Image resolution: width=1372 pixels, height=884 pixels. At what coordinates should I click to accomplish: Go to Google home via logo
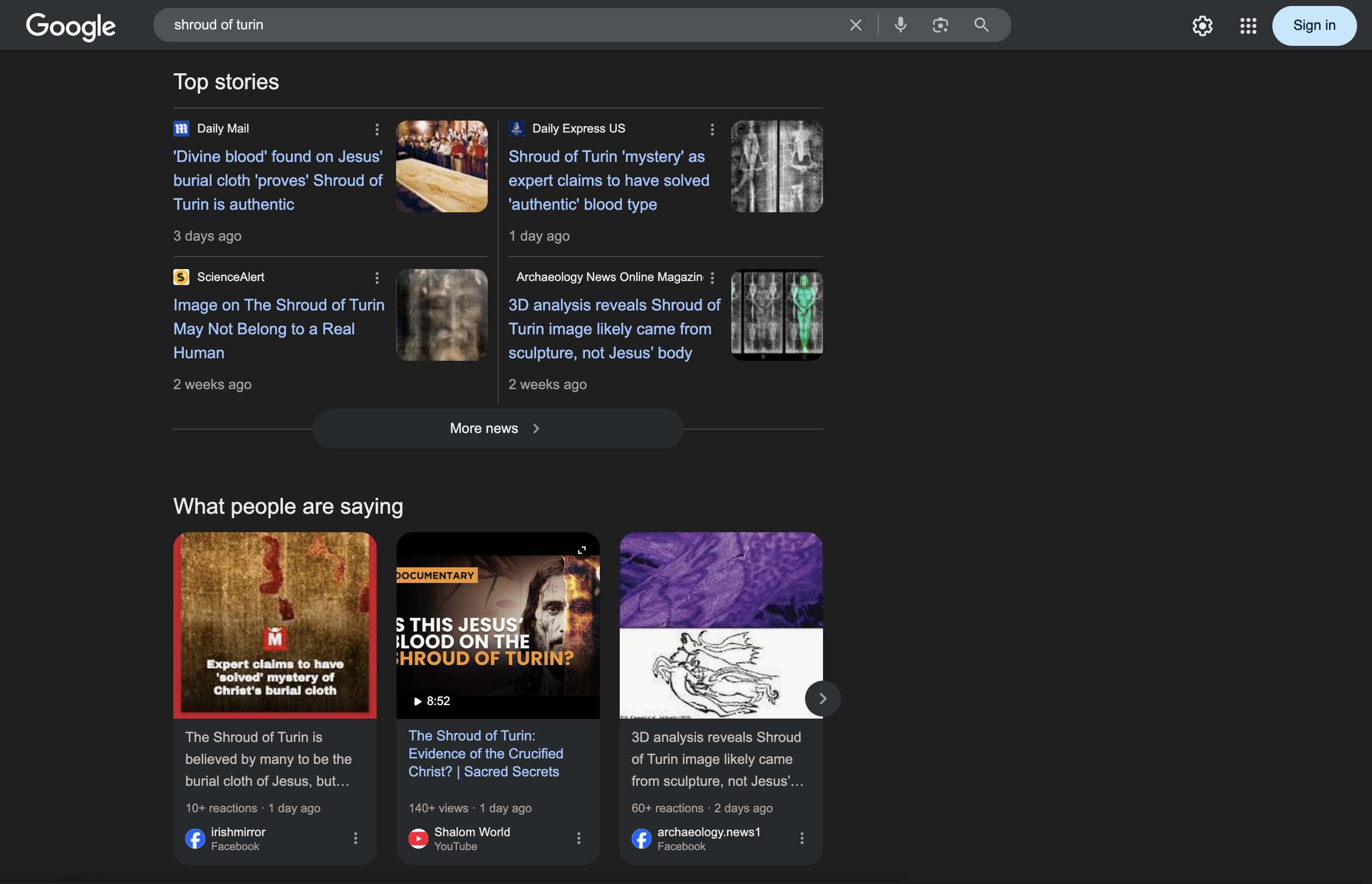71,26
